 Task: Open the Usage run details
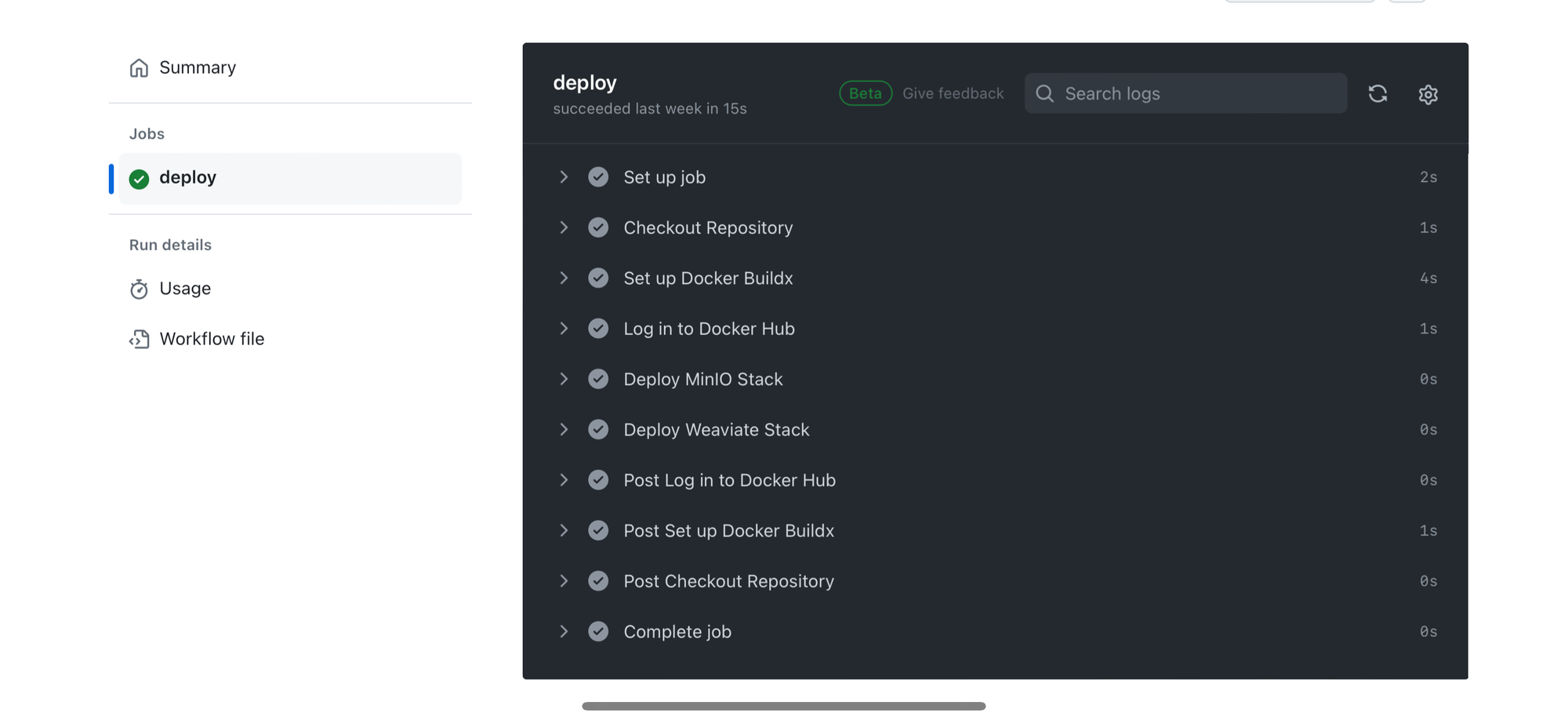click(185, 289)
